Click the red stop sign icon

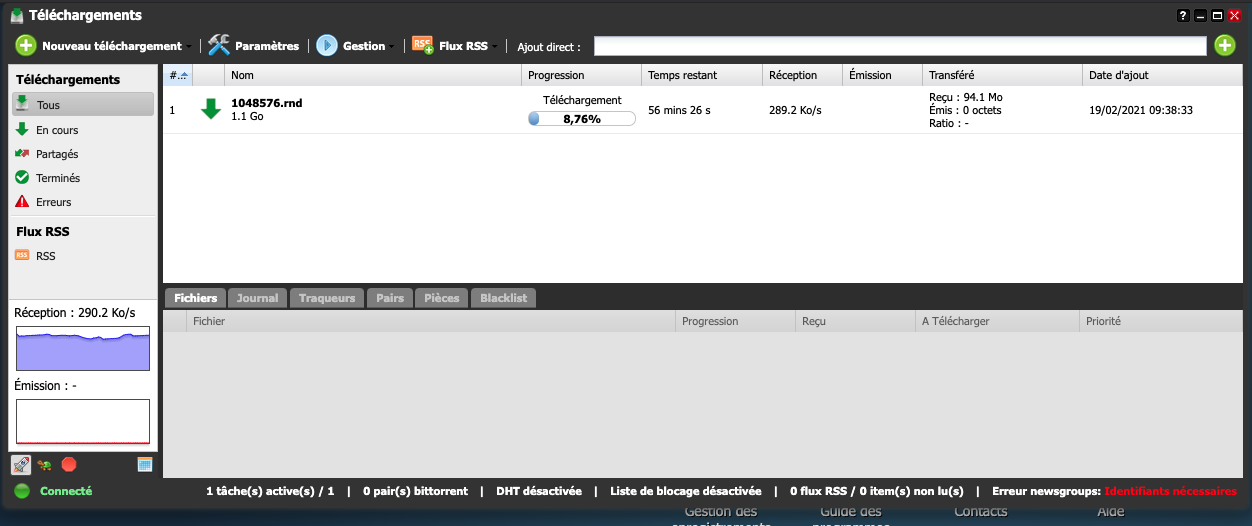[69, 464]
